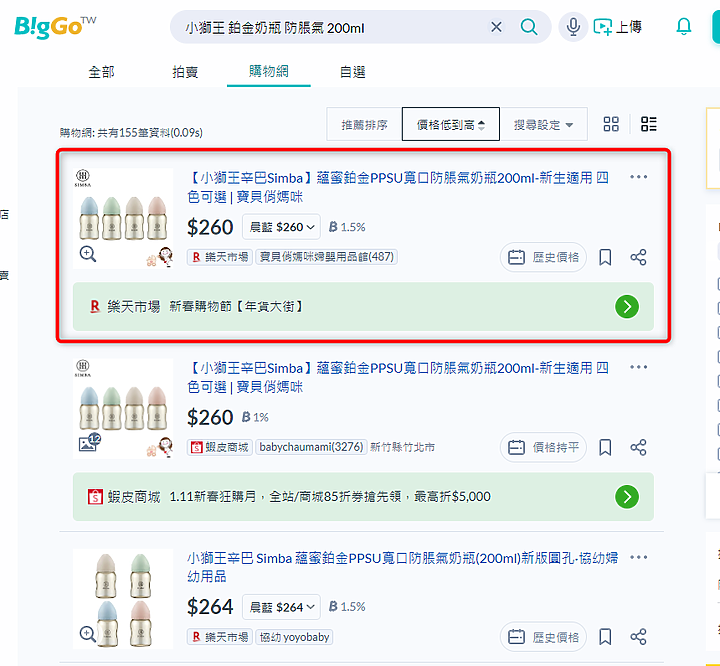Click the 蝦皮商城 store tag

point(219,447)
